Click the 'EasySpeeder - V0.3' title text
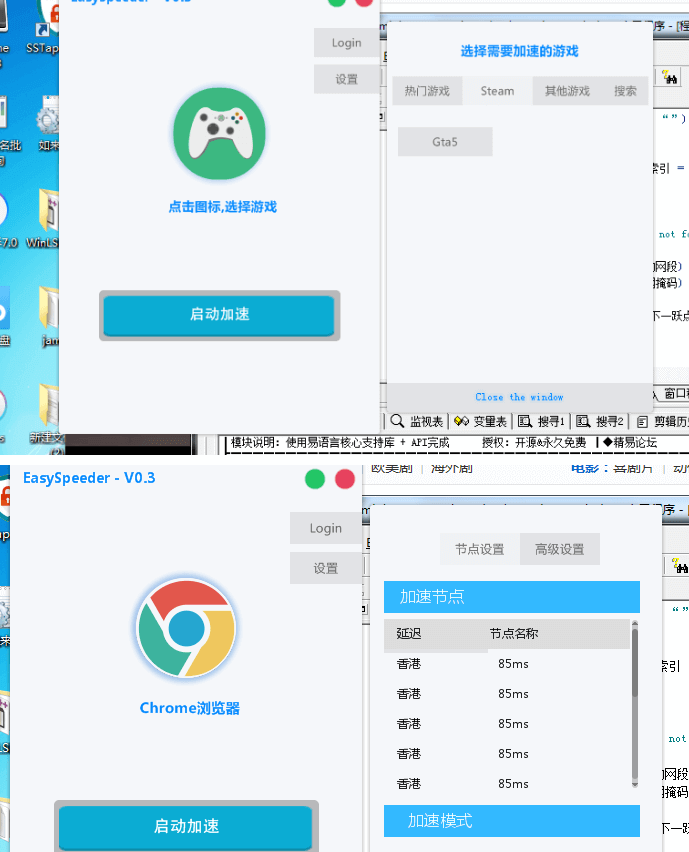Image resolution: width=689 pixels, height=852 pixels. (89, 478)
